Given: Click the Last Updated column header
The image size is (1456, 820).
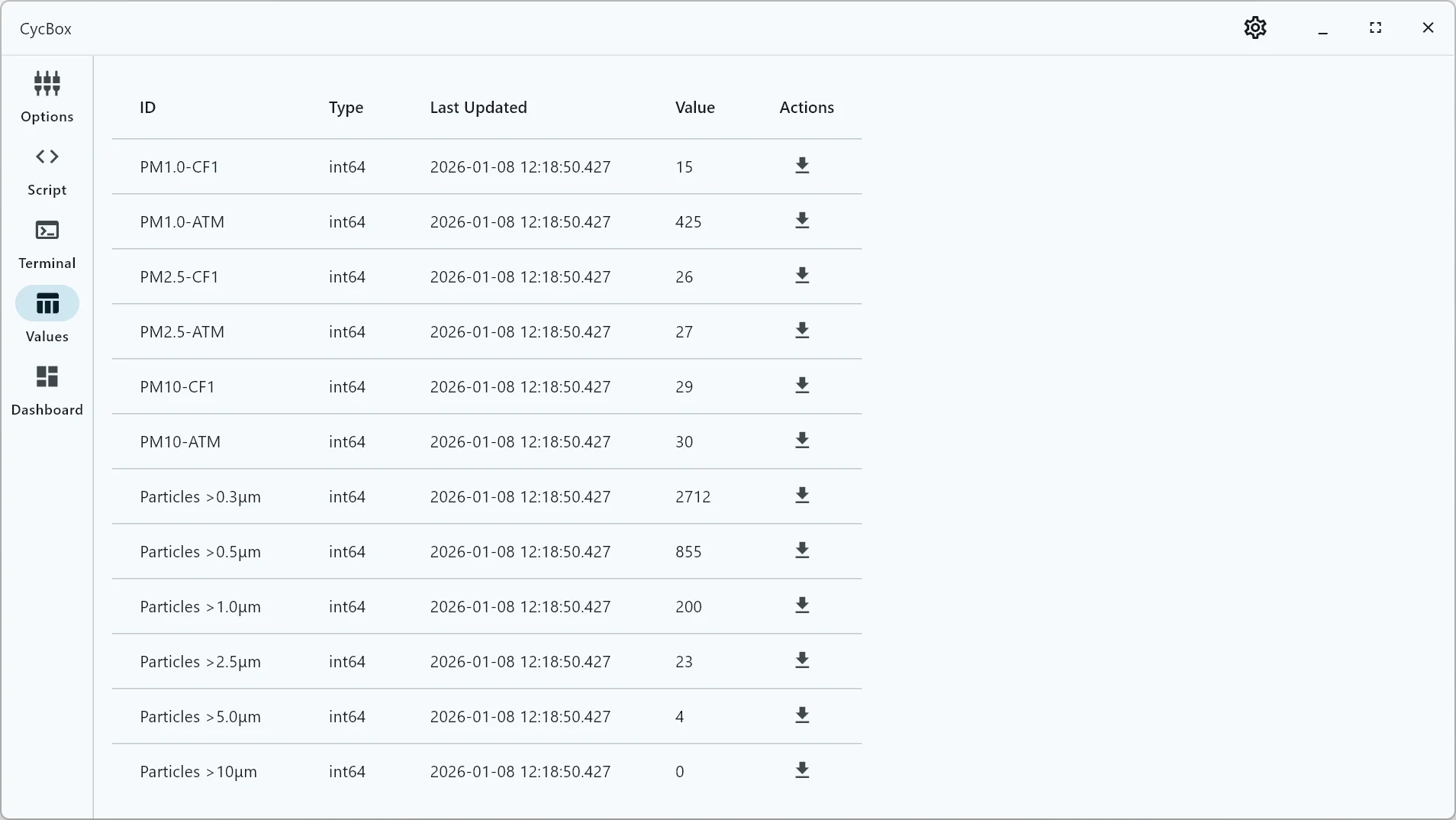Looking at the screenshot, I should 478,107.
